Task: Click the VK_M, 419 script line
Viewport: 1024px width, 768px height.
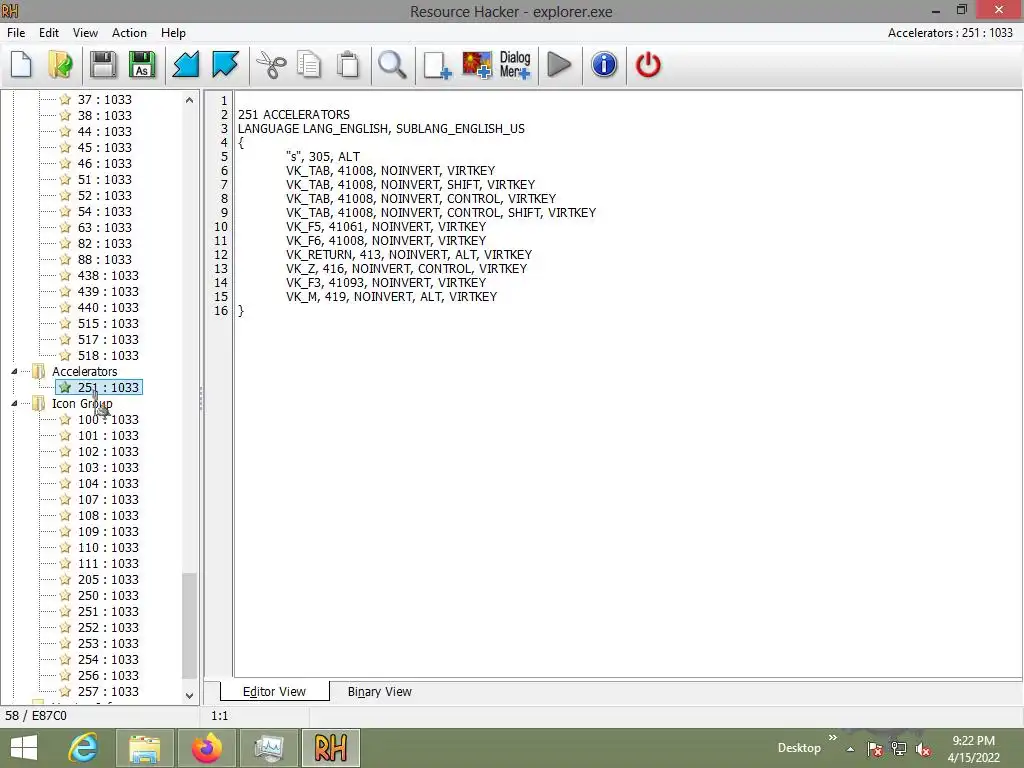Action: (391, 296)
